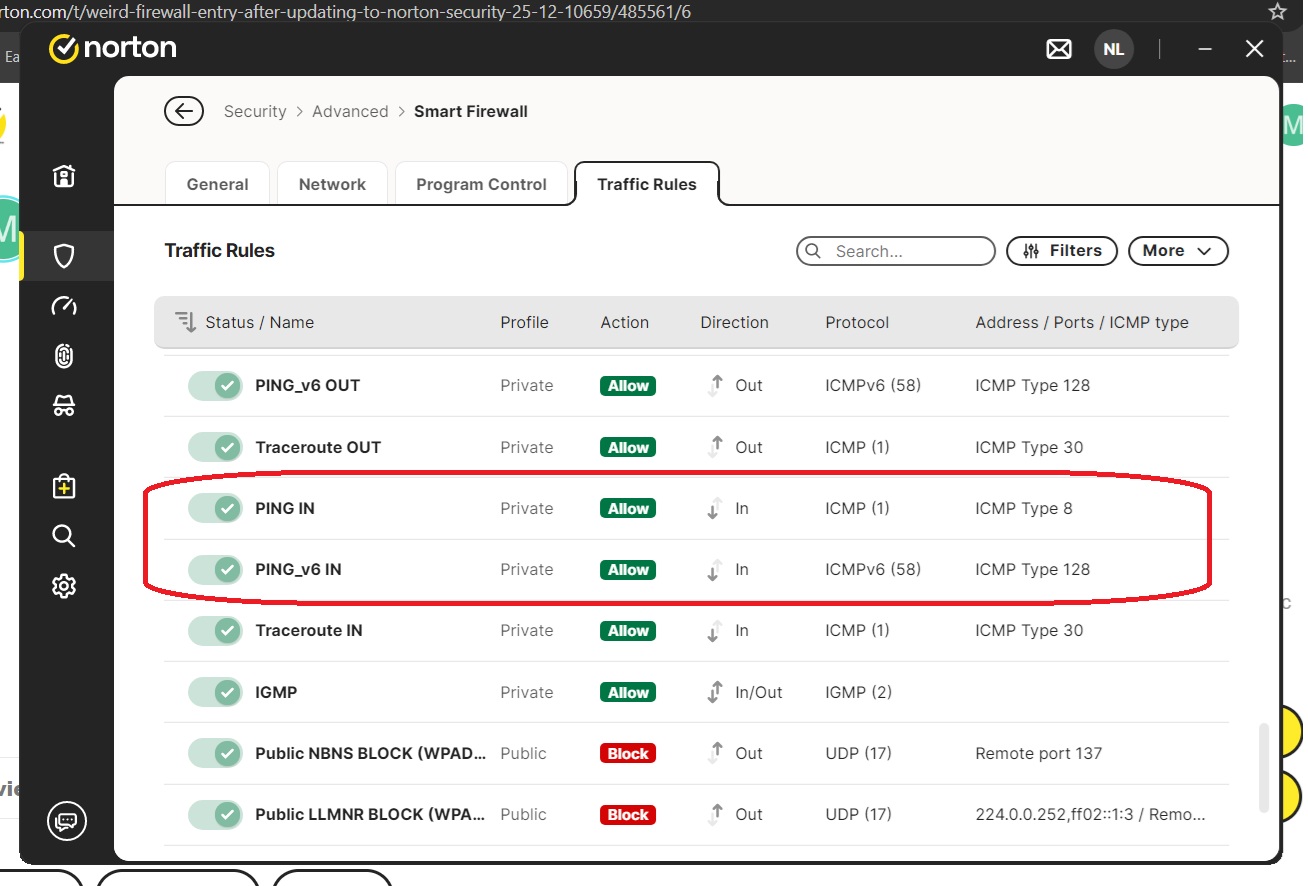Open the Performance speedometer sidebar icon

click(x=64, y=306)
